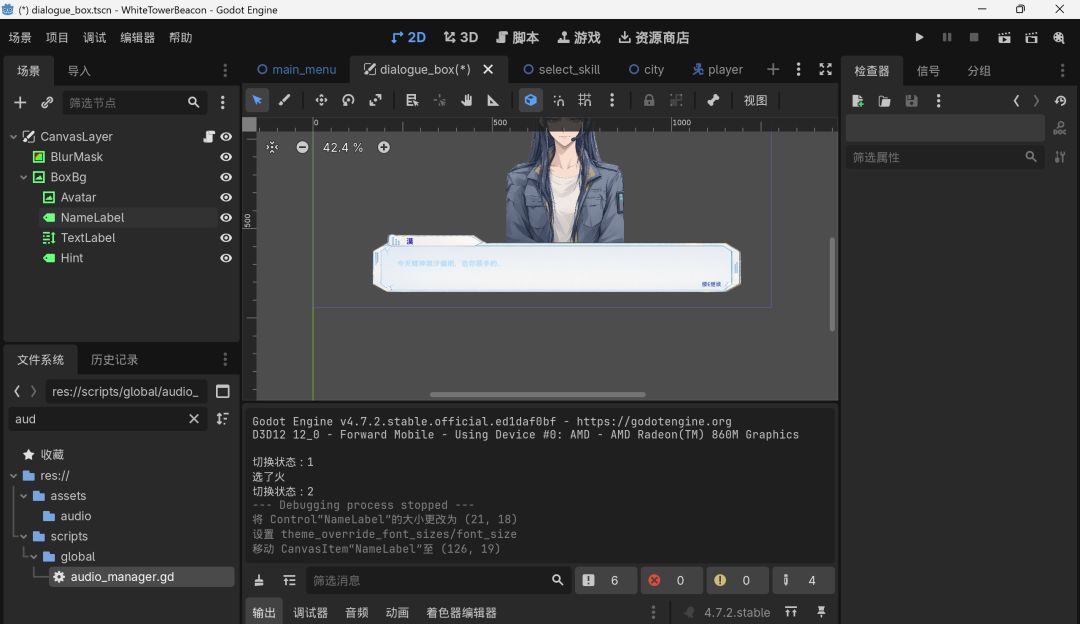Hide the Avatar node
1080x624 pixels.
(226, 198)
